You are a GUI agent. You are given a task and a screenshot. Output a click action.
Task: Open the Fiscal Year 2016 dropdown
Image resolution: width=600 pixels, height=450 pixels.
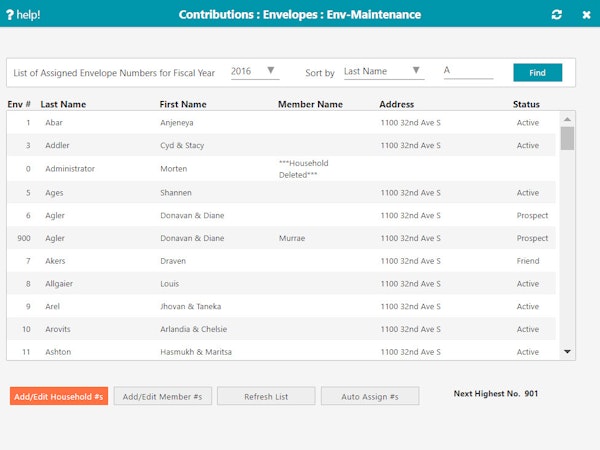(x=255, y=71)
